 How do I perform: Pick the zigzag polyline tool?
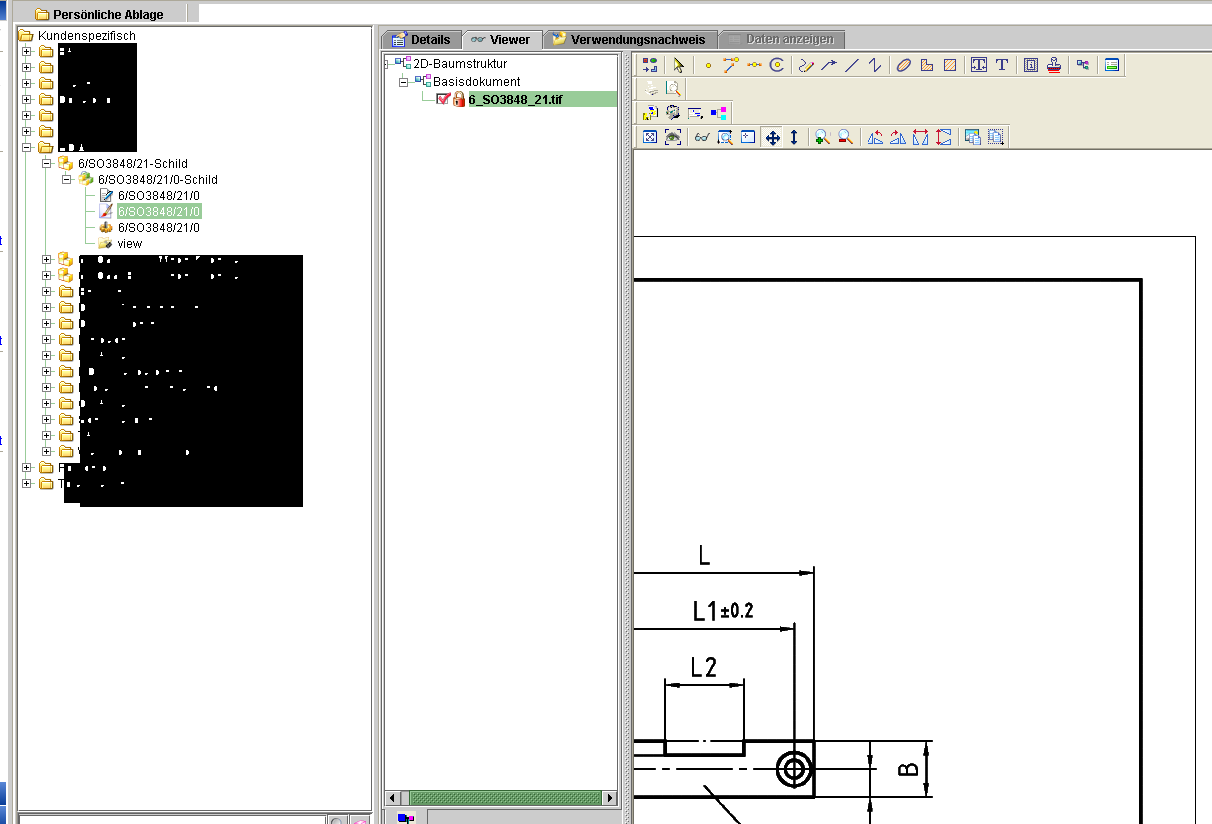(x=875, y=65)
